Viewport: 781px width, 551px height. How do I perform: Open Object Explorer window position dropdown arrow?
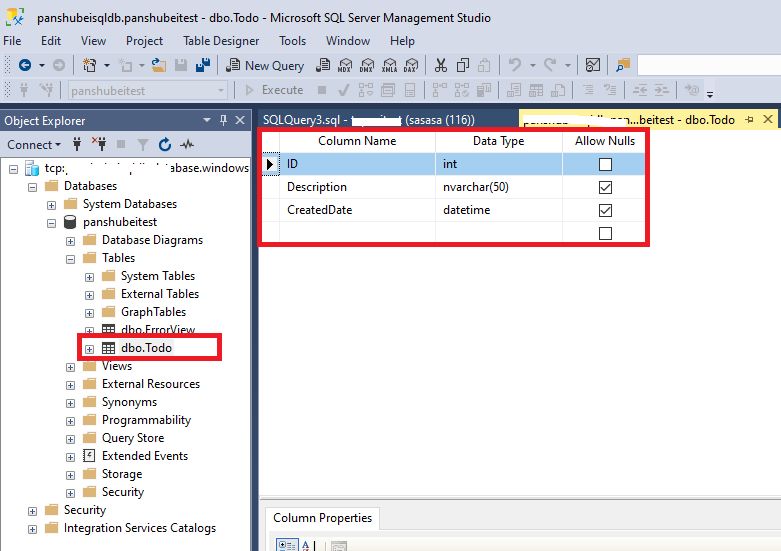[207, 120]
